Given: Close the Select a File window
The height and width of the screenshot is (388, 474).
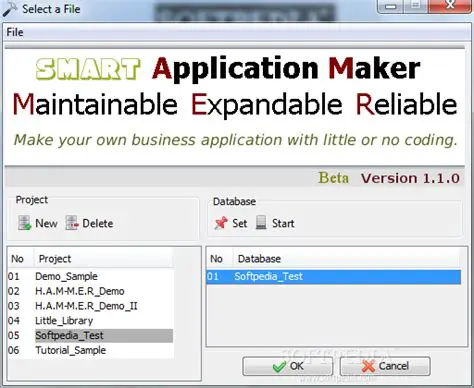Looking at the screenshot, I should pyautogui.click(x=450, y=6).
